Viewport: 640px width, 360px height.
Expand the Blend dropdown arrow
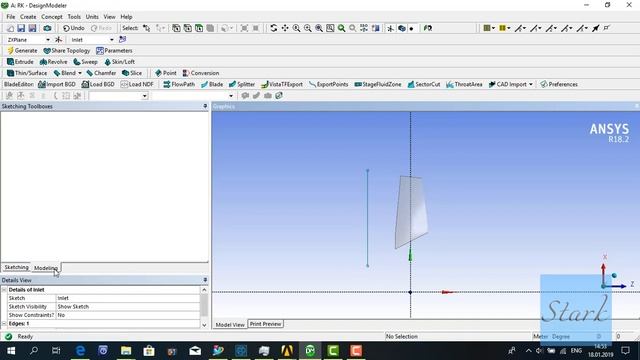(x=80, y=73)
